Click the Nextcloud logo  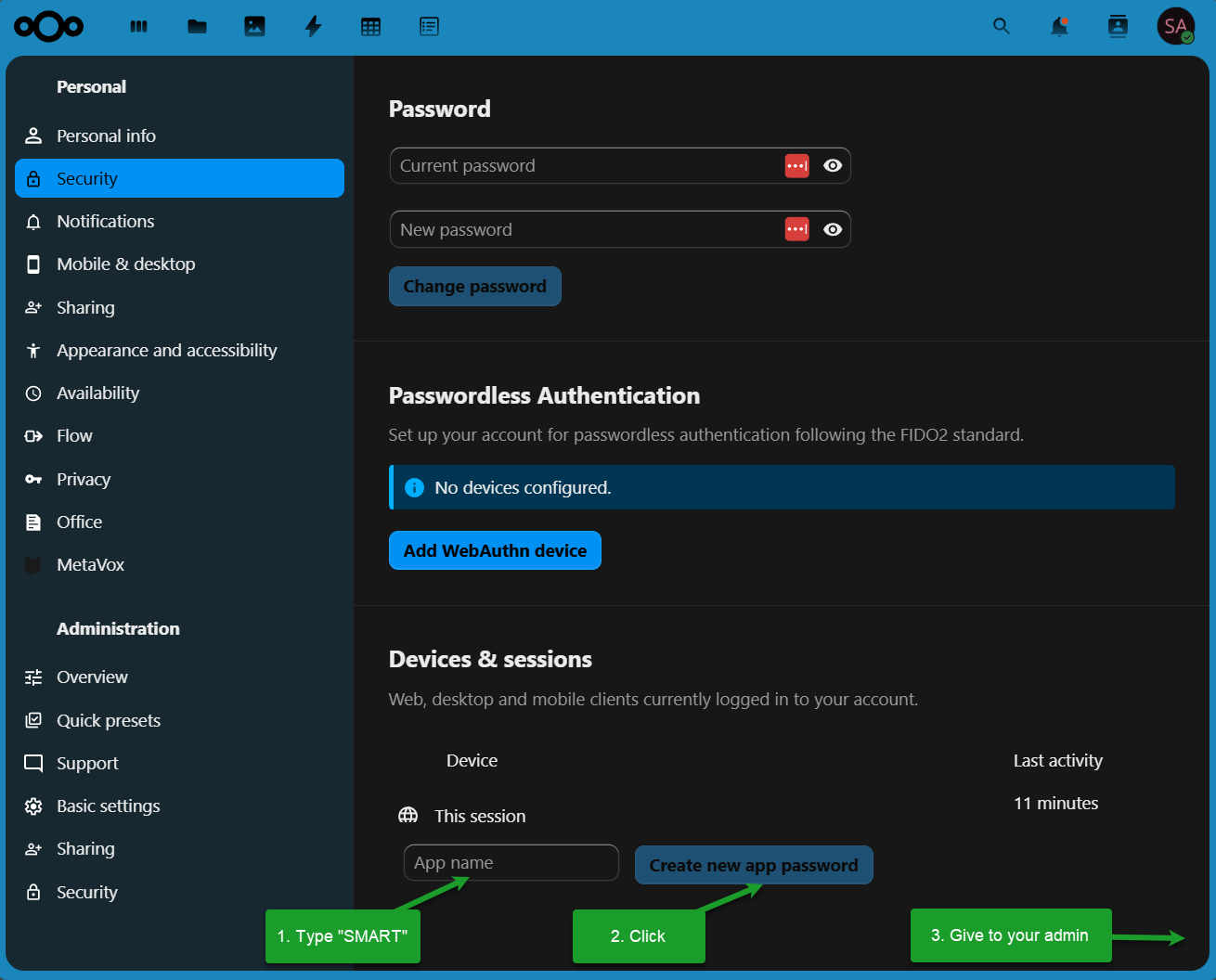pyautogui.click(x=49, y=27)
